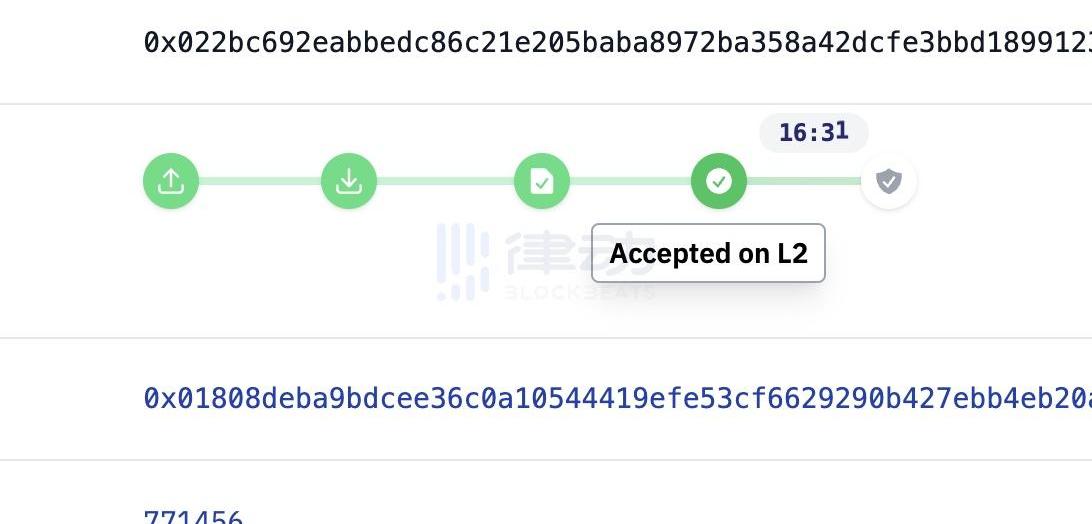Click the BlockBeats watermark bars logo
1092x524 pixels.
tap(463, 262)
